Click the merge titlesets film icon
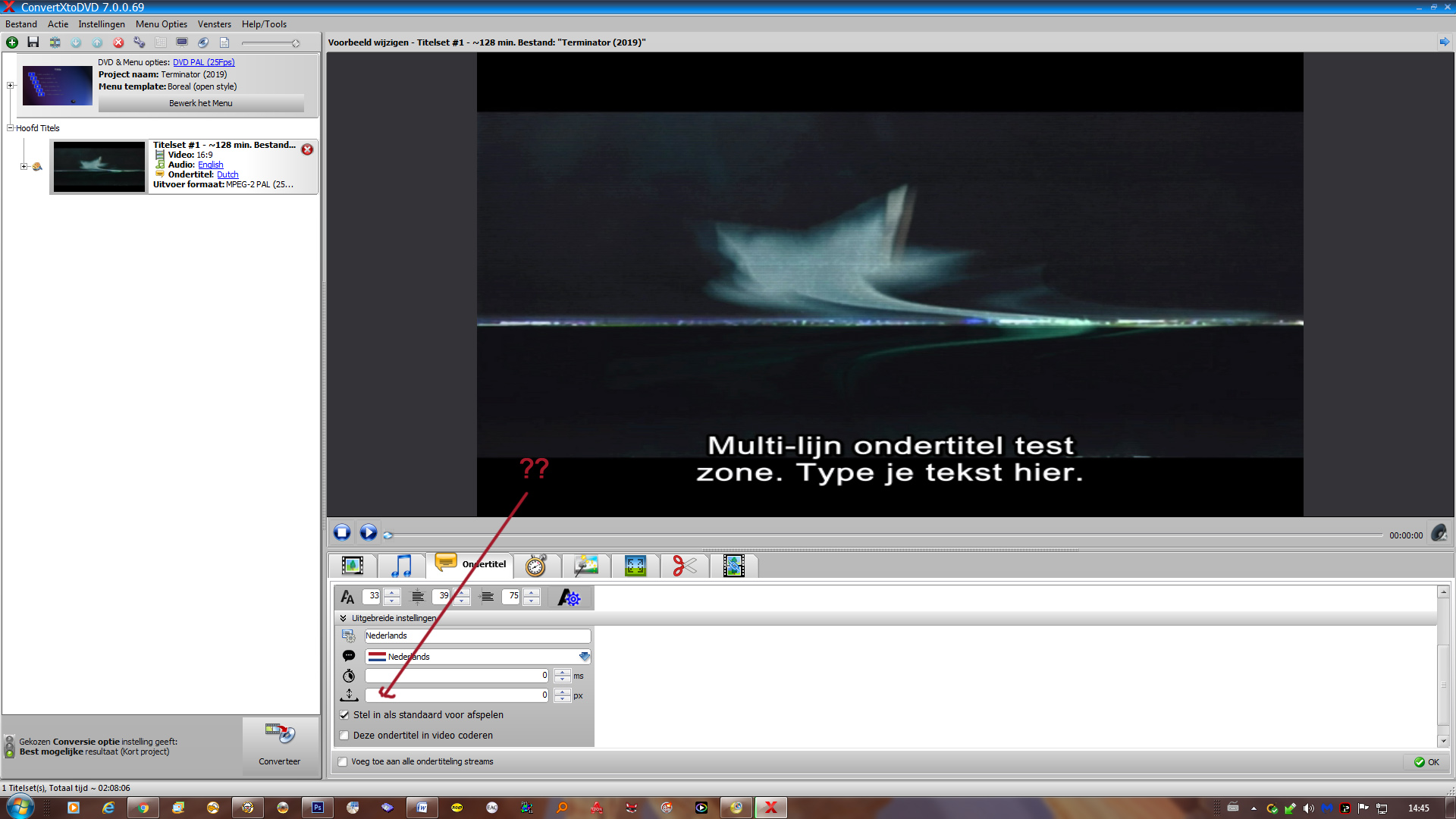1456x819 pixels. click(x=55, y=42)
